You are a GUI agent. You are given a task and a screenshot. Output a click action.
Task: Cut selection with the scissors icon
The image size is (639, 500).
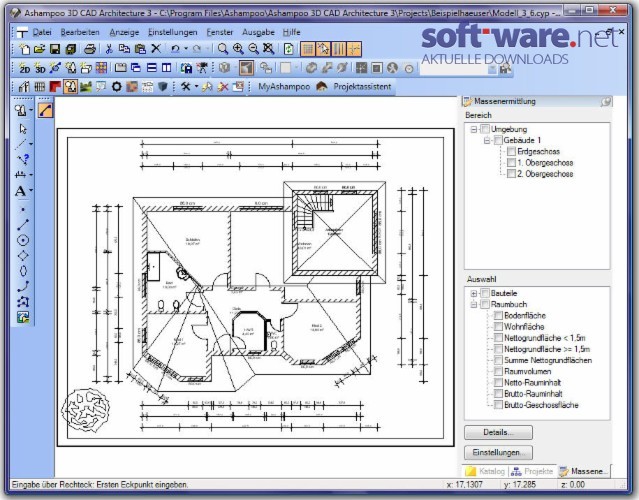pyautogui.click(x=109, y=49)
